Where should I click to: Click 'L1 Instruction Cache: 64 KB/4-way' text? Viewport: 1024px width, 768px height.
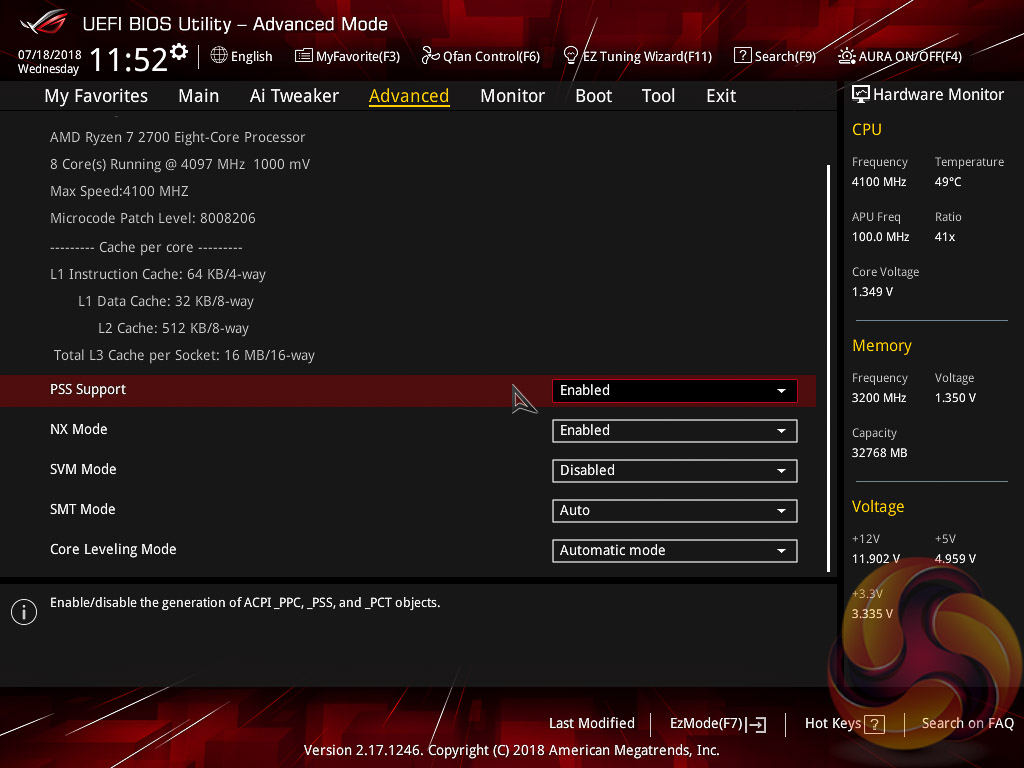tap(158, 274)
